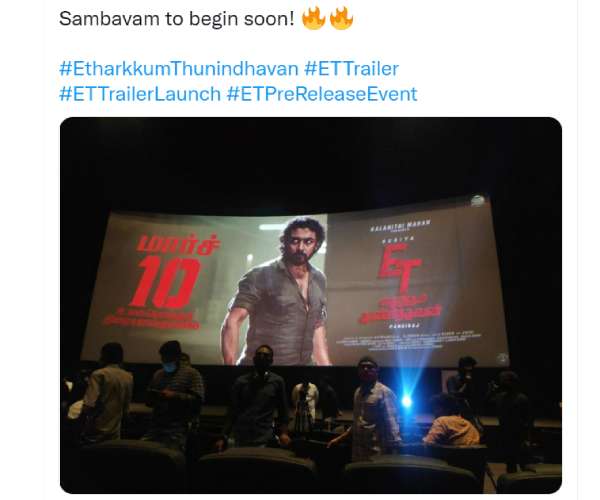Select the 'Sambavam to begin soon!' text
Viewport: 600px width, 500px height.
[x=177, y=18]
